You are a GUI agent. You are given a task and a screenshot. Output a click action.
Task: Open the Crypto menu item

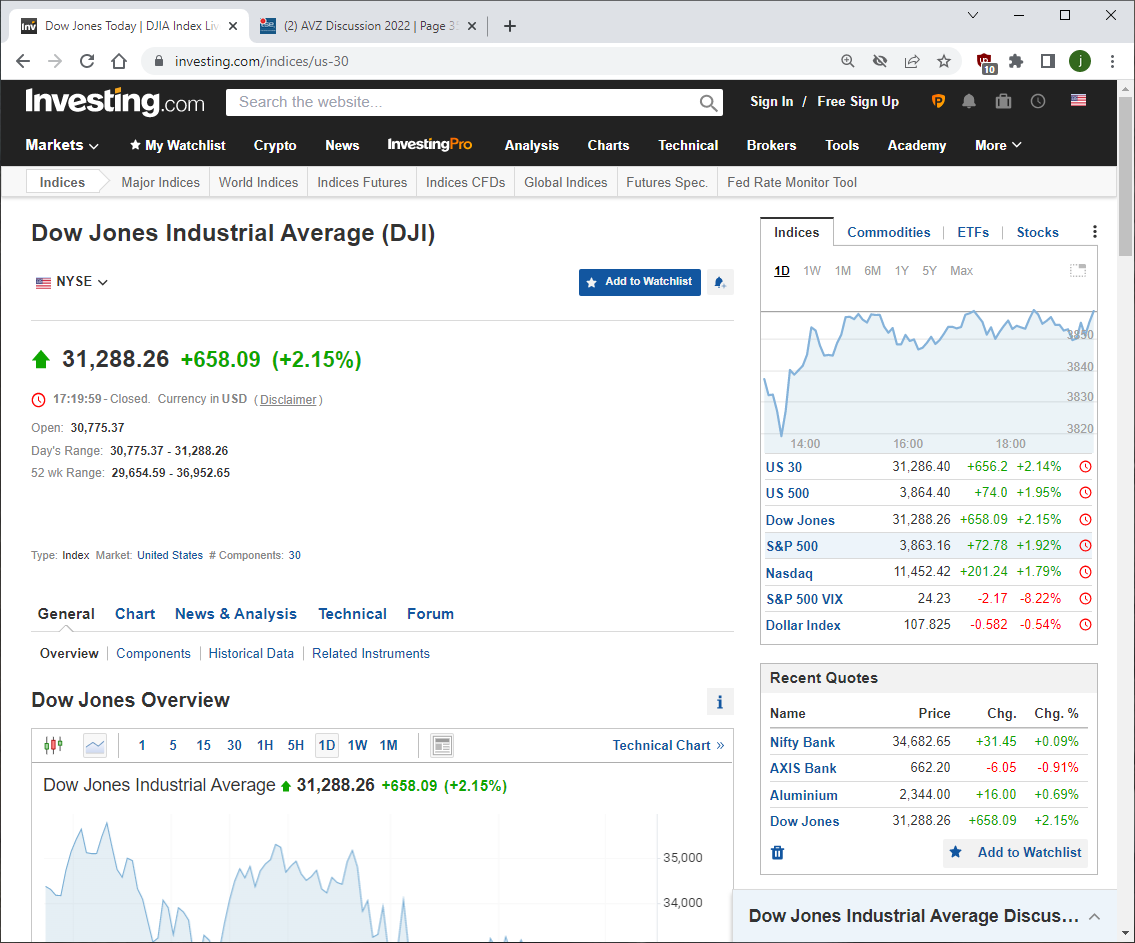tap(275, 145)
